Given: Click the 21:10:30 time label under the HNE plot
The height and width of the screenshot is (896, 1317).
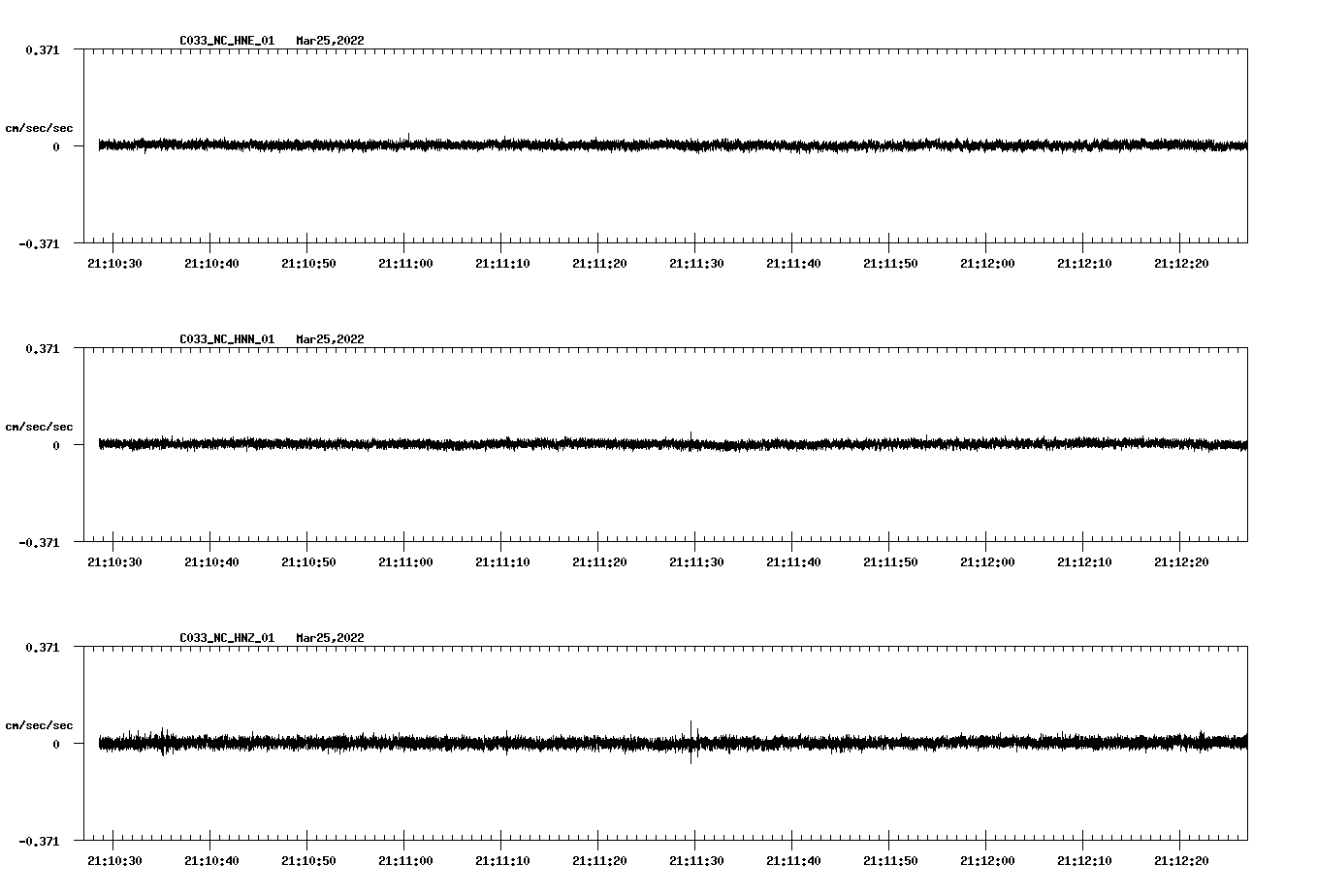Looking at the screenshot, I should coord(114,263).
